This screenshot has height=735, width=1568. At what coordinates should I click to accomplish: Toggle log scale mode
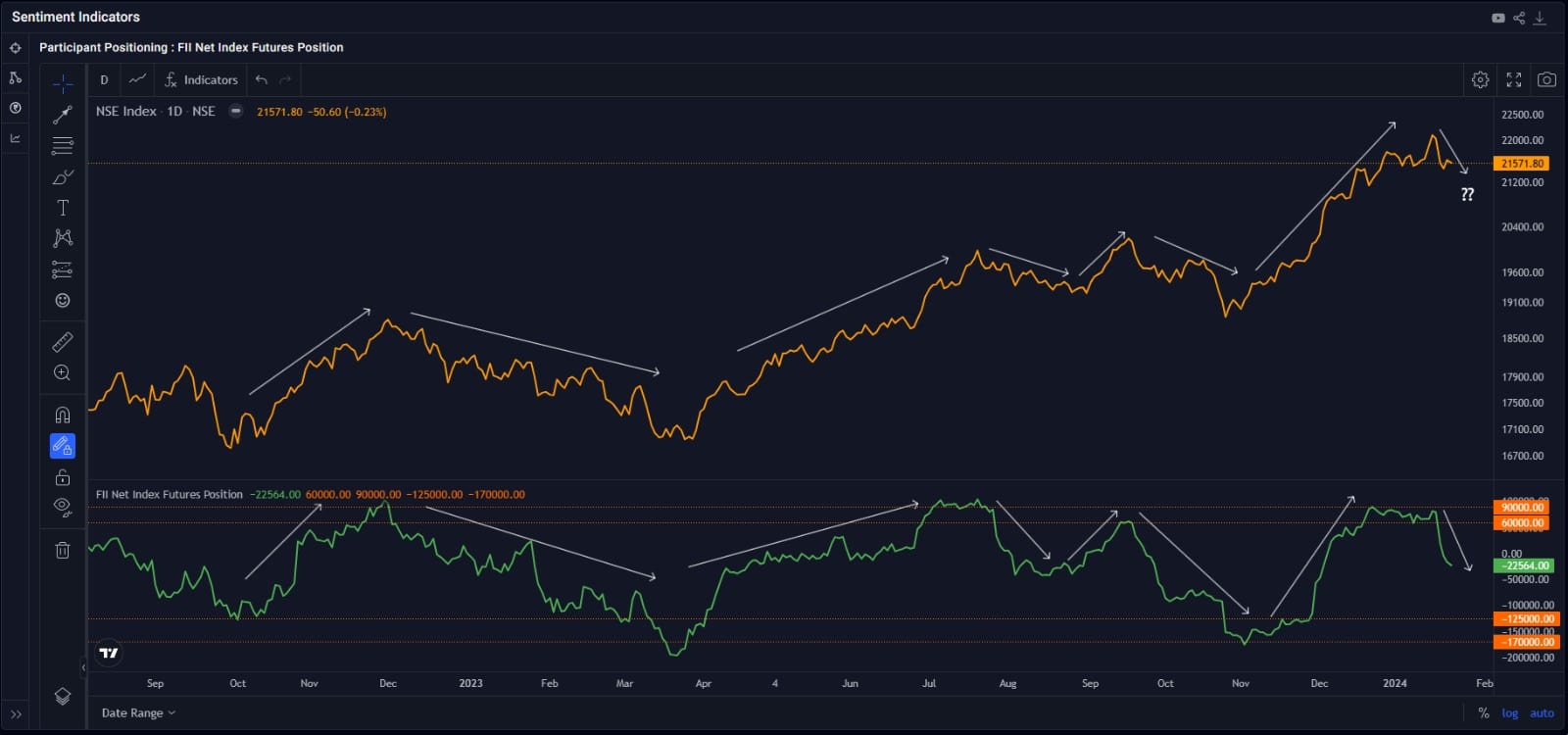(1510, 713)
